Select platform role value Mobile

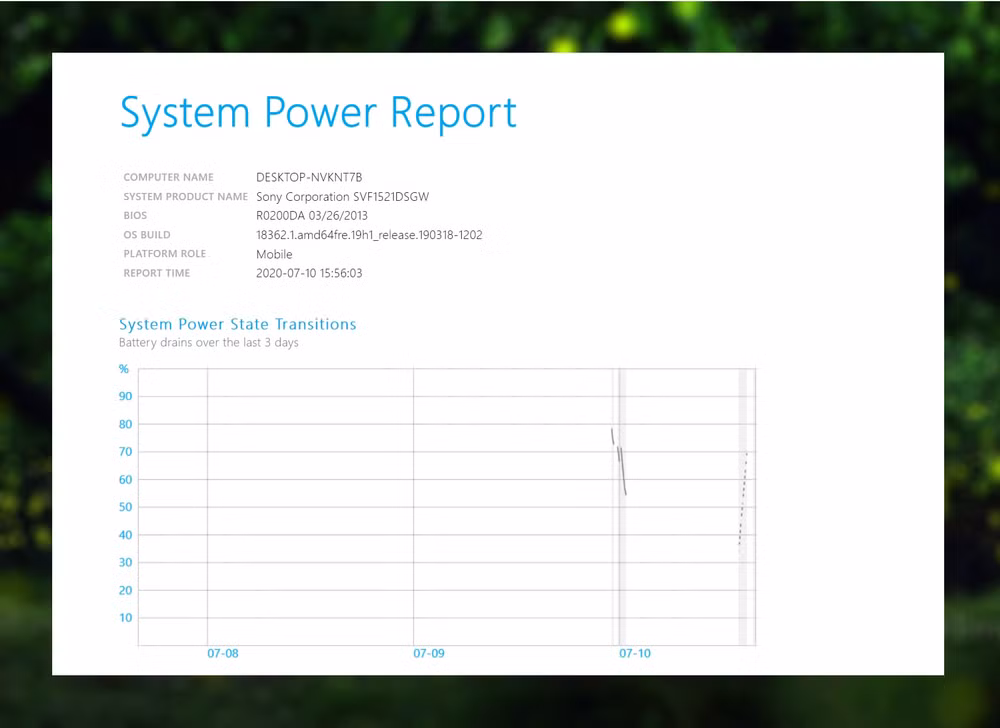pyautogui.click(x=274, y=254)
